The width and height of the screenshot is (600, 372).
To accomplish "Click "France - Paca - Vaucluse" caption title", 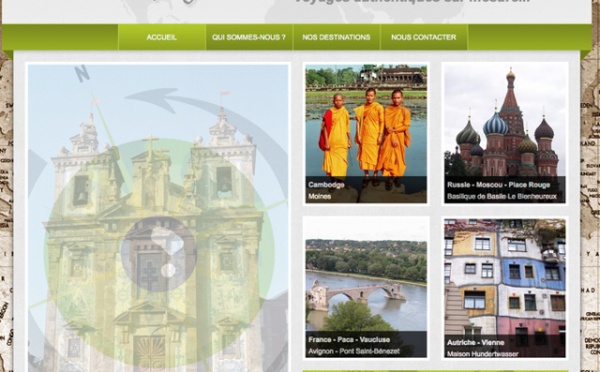I will pyautogui.click(x=349, y=339).
